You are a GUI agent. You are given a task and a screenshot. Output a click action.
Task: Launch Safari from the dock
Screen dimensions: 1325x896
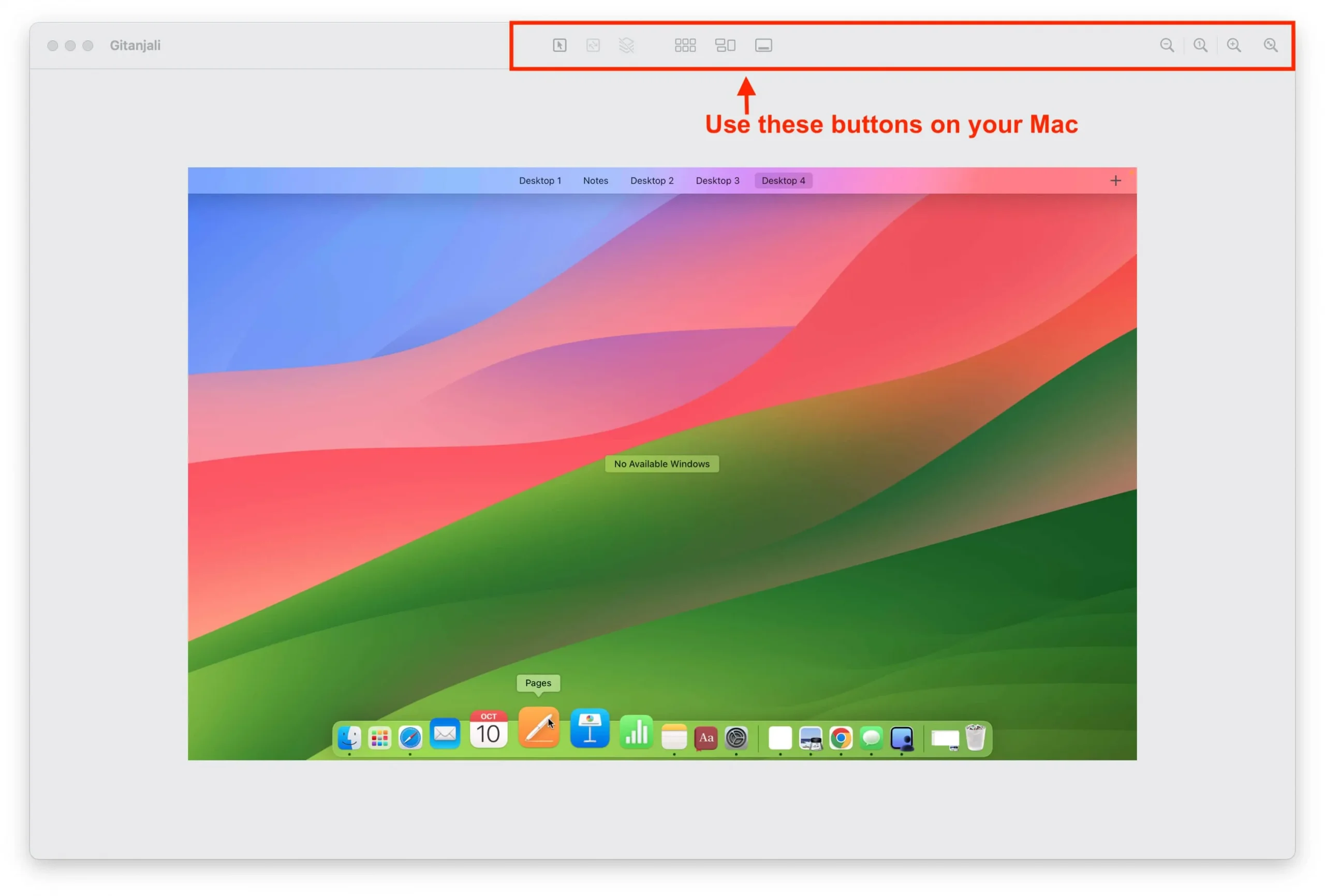(410, 738)
